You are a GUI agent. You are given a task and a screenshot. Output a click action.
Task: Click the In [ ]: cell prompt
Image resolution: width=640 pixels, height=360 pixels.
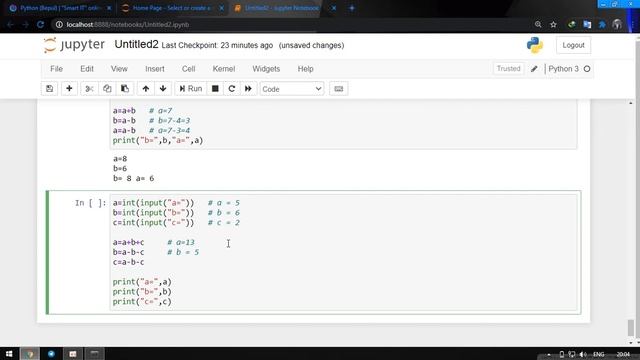pyautogui.click(x=90, y=203)
